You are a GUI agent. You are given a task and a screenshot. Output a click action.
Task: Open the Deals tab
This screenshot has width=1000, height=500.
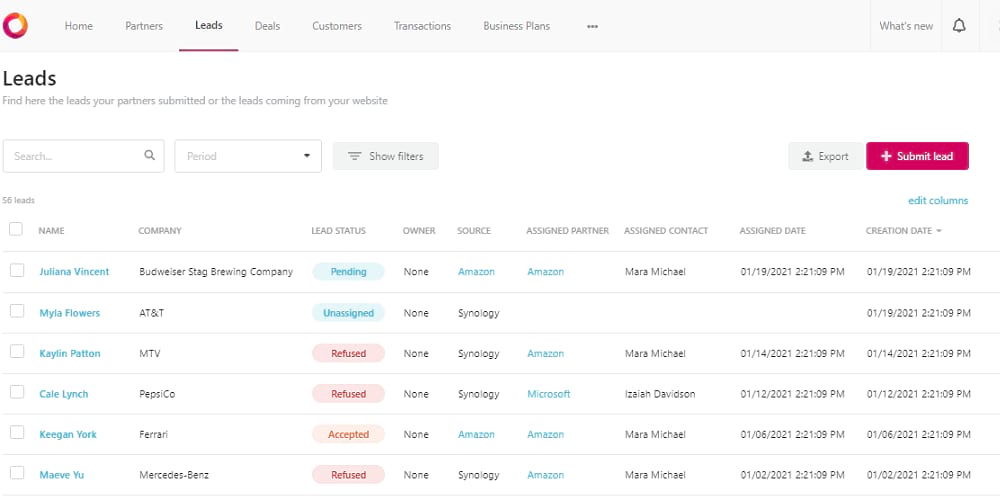point(267,26)
